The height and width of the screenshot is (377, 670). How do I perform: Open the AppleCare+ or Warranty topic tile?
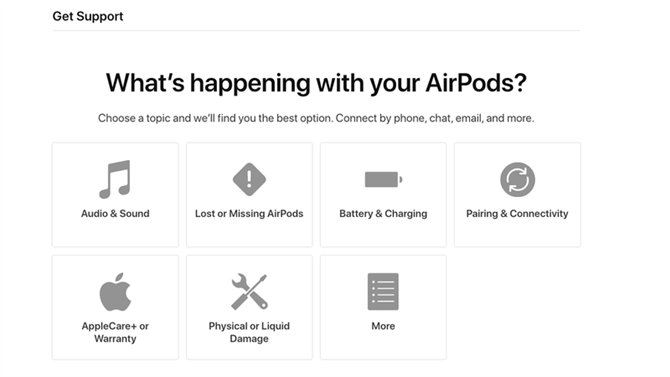(x=115, y=307)
